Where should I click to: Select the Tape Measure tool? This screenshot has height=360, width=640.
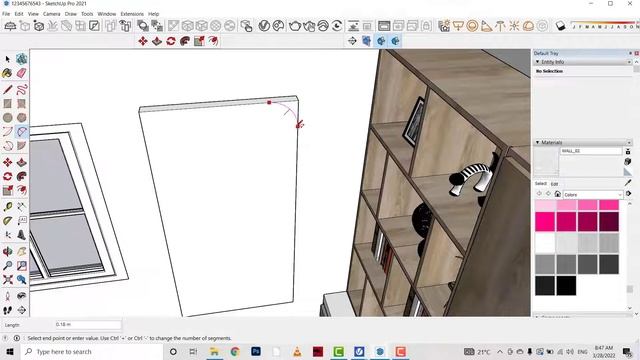pyautogui.click(x=7, y=207)
